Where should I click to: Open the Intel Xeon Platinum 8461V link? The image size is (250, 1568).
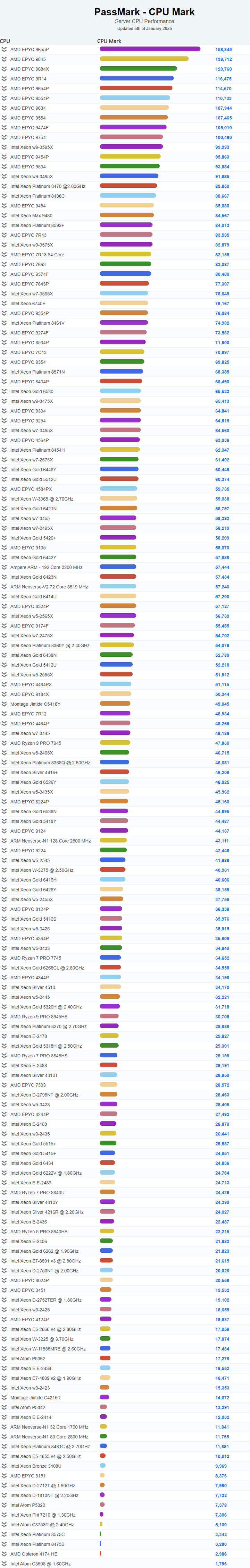37,323
